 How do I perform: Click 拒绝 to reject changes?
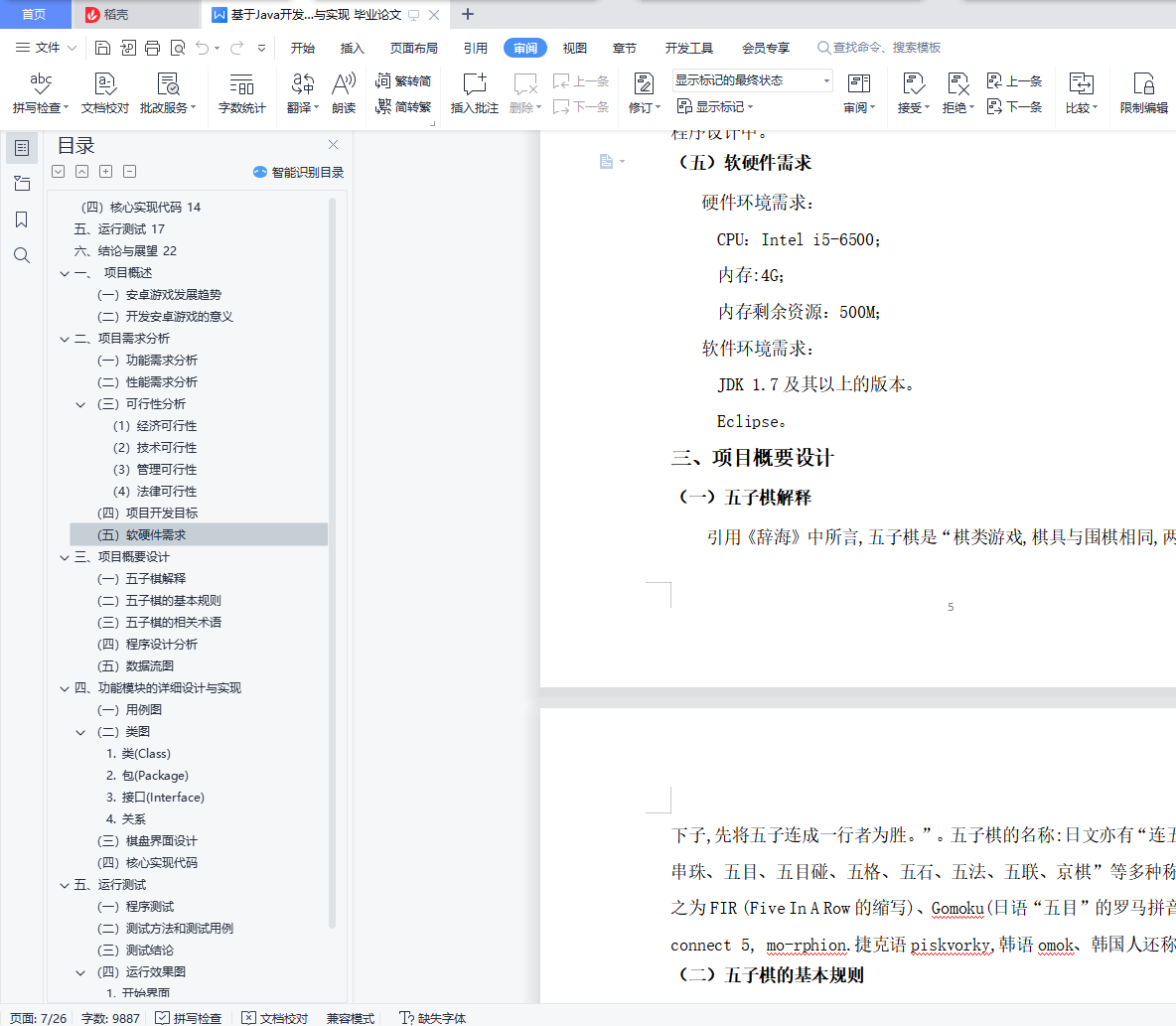957,93
